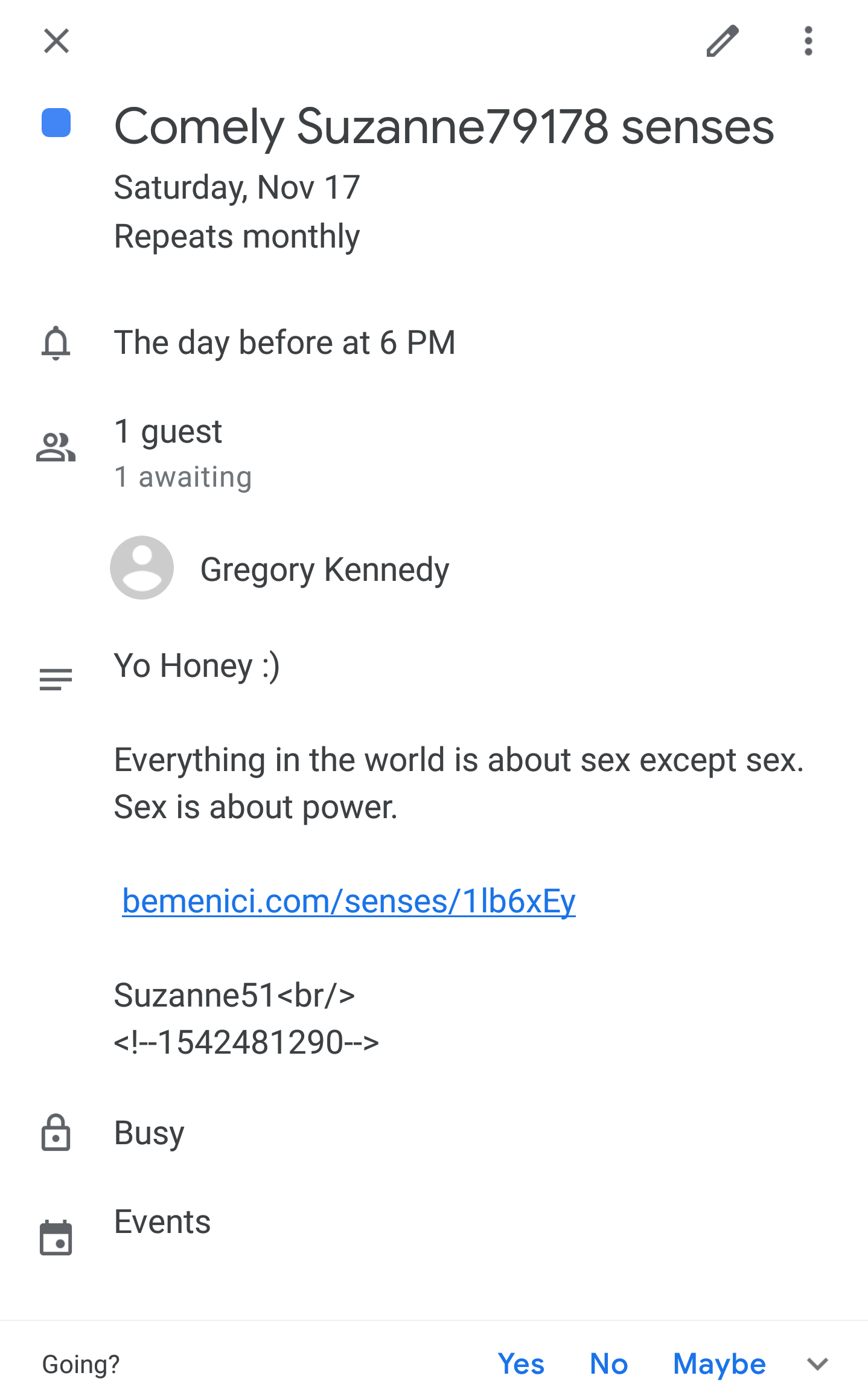Tap the lock availability icon

pos(56,1133)
